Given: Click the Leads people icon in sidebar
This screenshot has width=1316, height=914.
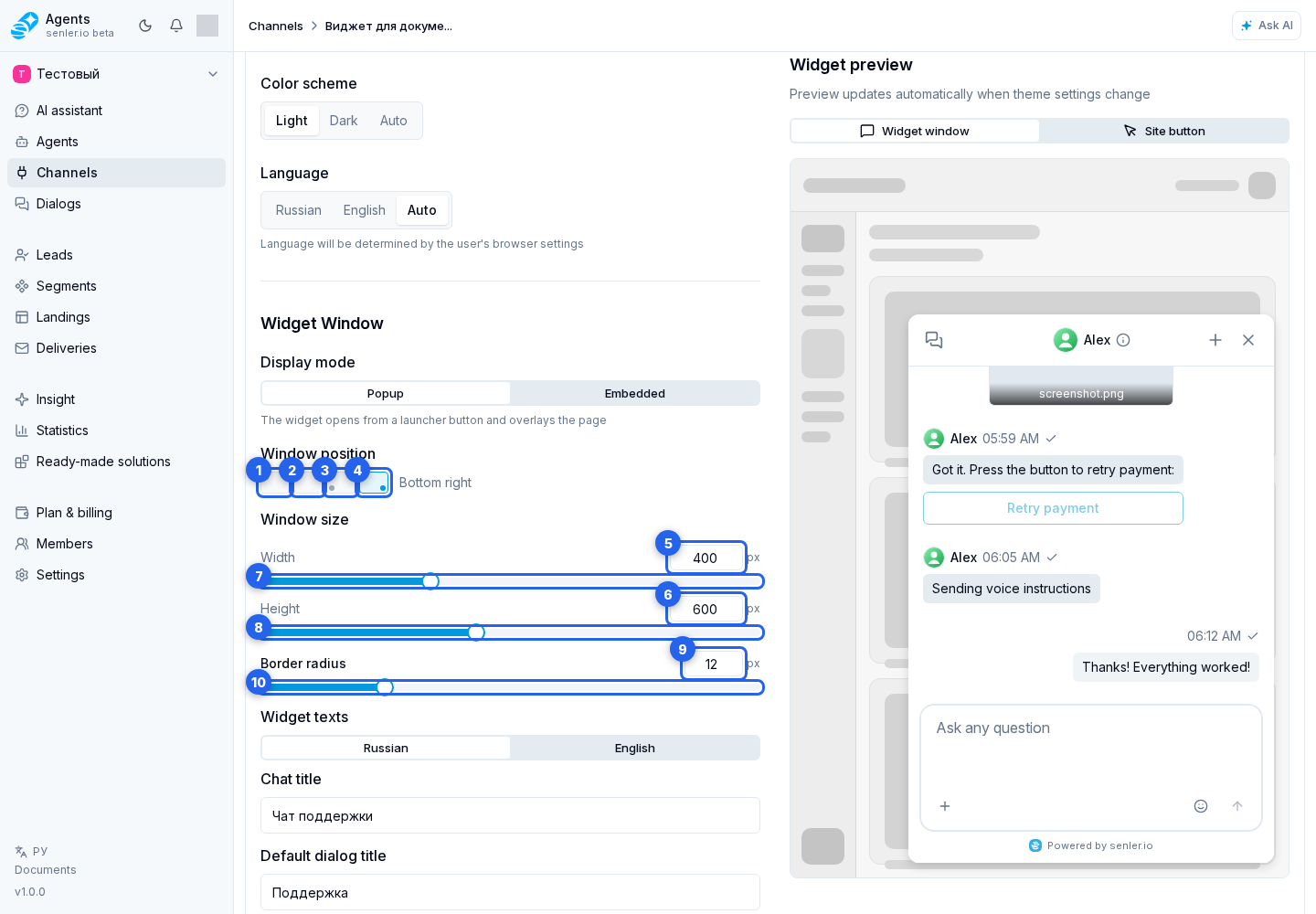Looking at the screenshot, I should coord(22,255).
